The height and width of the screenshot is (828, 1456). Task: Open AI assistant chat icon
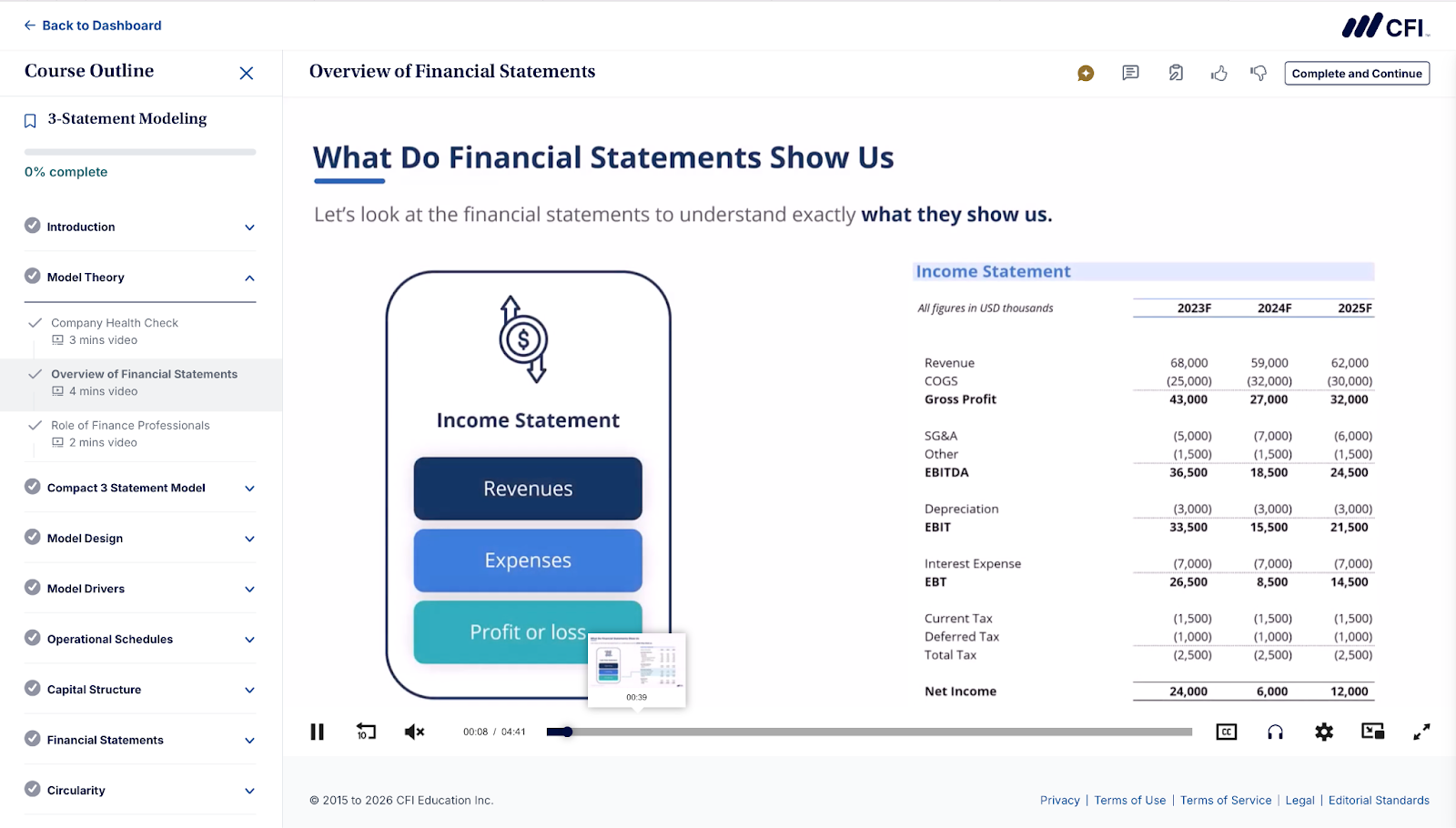point(1086,74)
